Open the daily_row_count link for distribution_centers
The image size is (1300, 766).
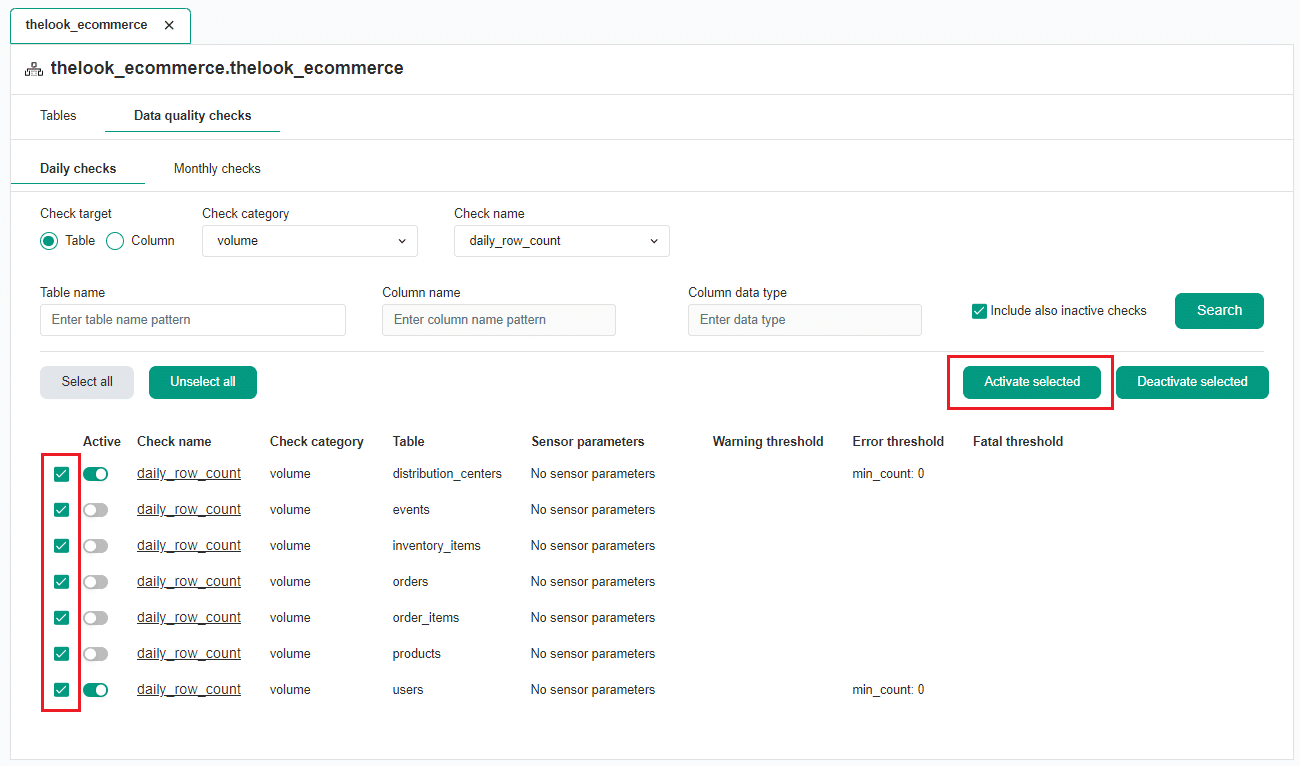click(x=189, y=473)
